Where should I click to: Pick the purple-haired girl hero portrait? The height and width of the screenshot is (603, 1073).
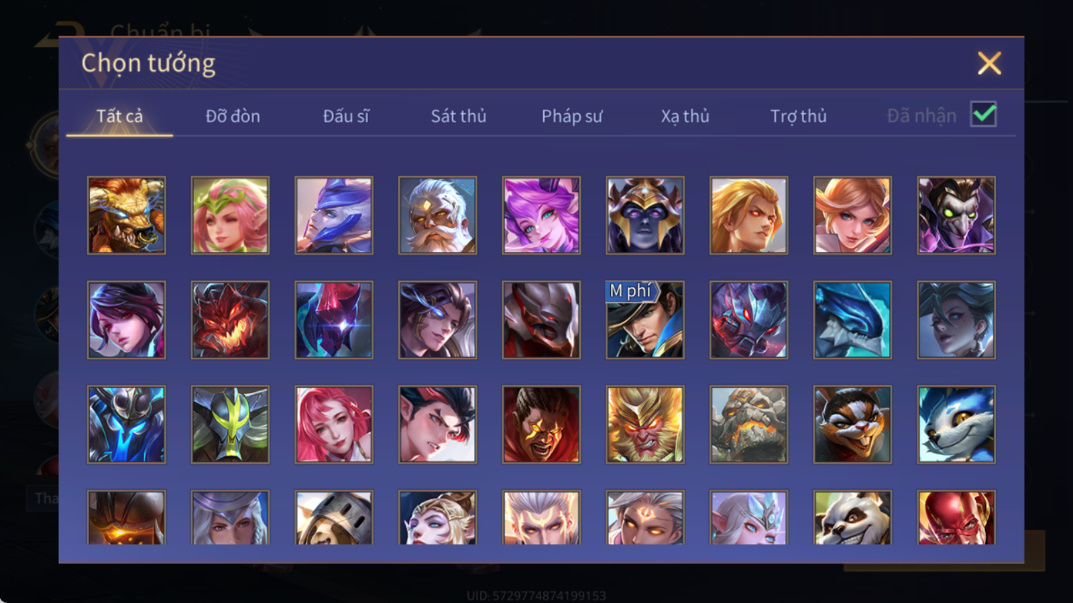(x=541, y=216)
